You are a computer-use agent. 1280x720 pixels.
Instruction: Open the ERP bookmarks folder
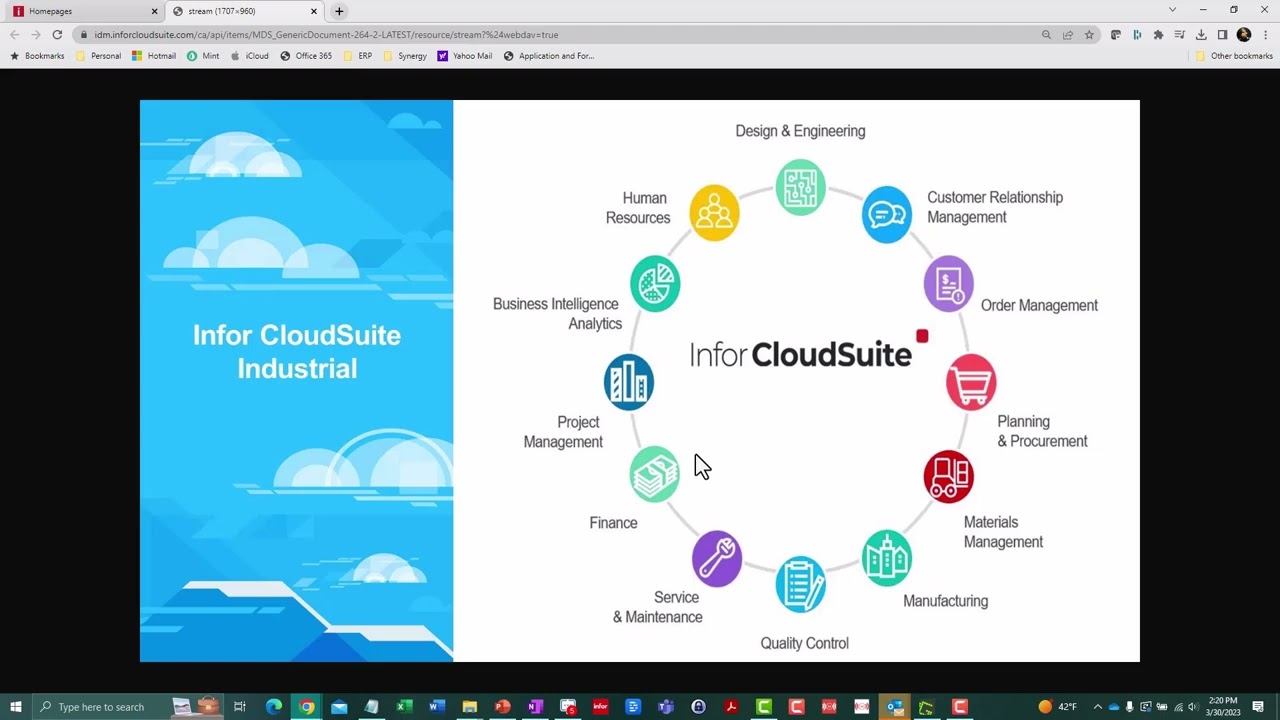coord(358,56)
